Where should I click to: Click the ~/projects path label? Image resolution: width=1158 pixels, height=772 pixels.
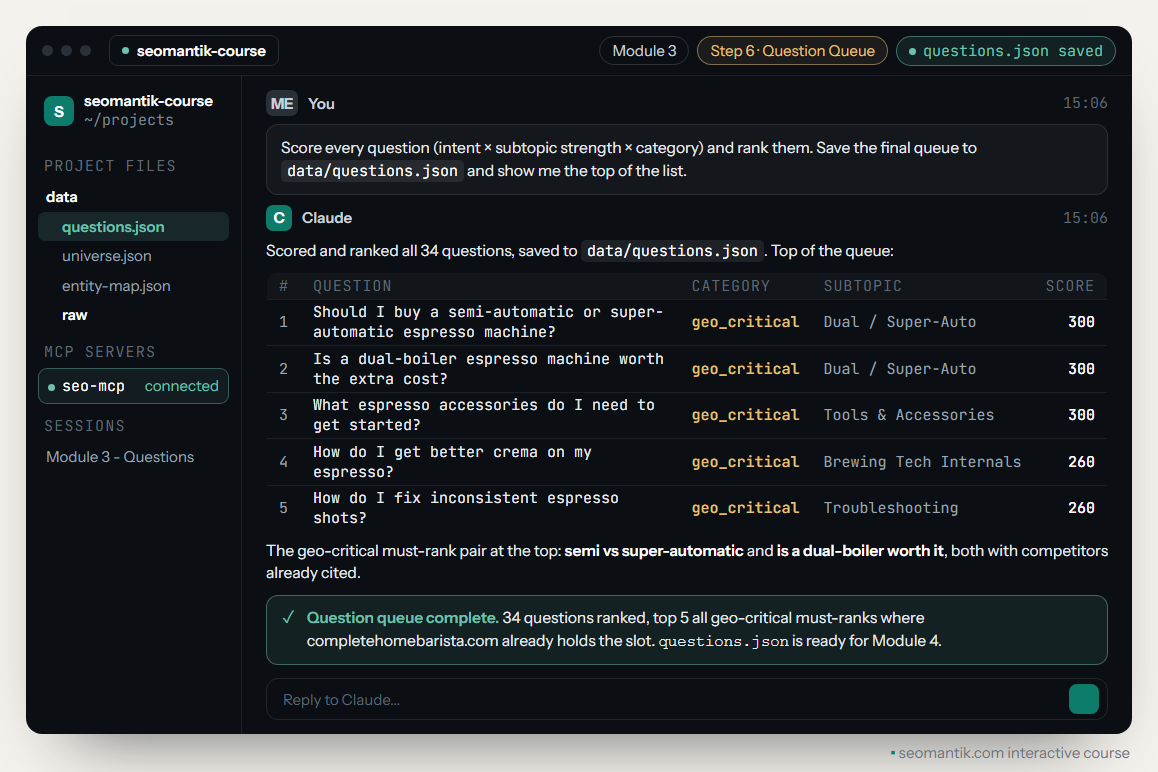pos(129,120)
